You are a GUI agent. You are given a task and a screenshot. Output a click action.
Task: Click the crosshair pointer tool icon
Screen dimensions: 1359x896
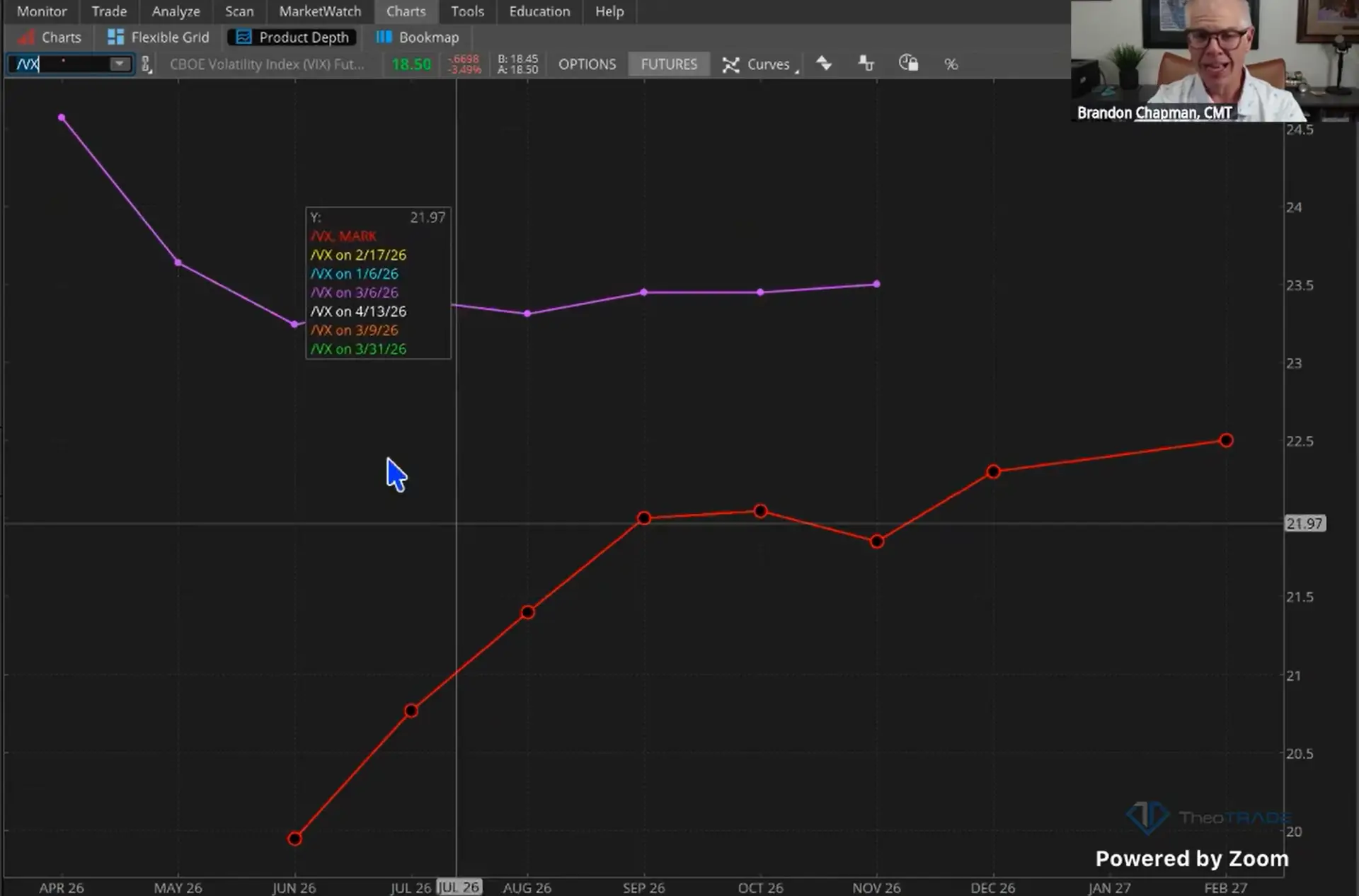coord(866,64)
